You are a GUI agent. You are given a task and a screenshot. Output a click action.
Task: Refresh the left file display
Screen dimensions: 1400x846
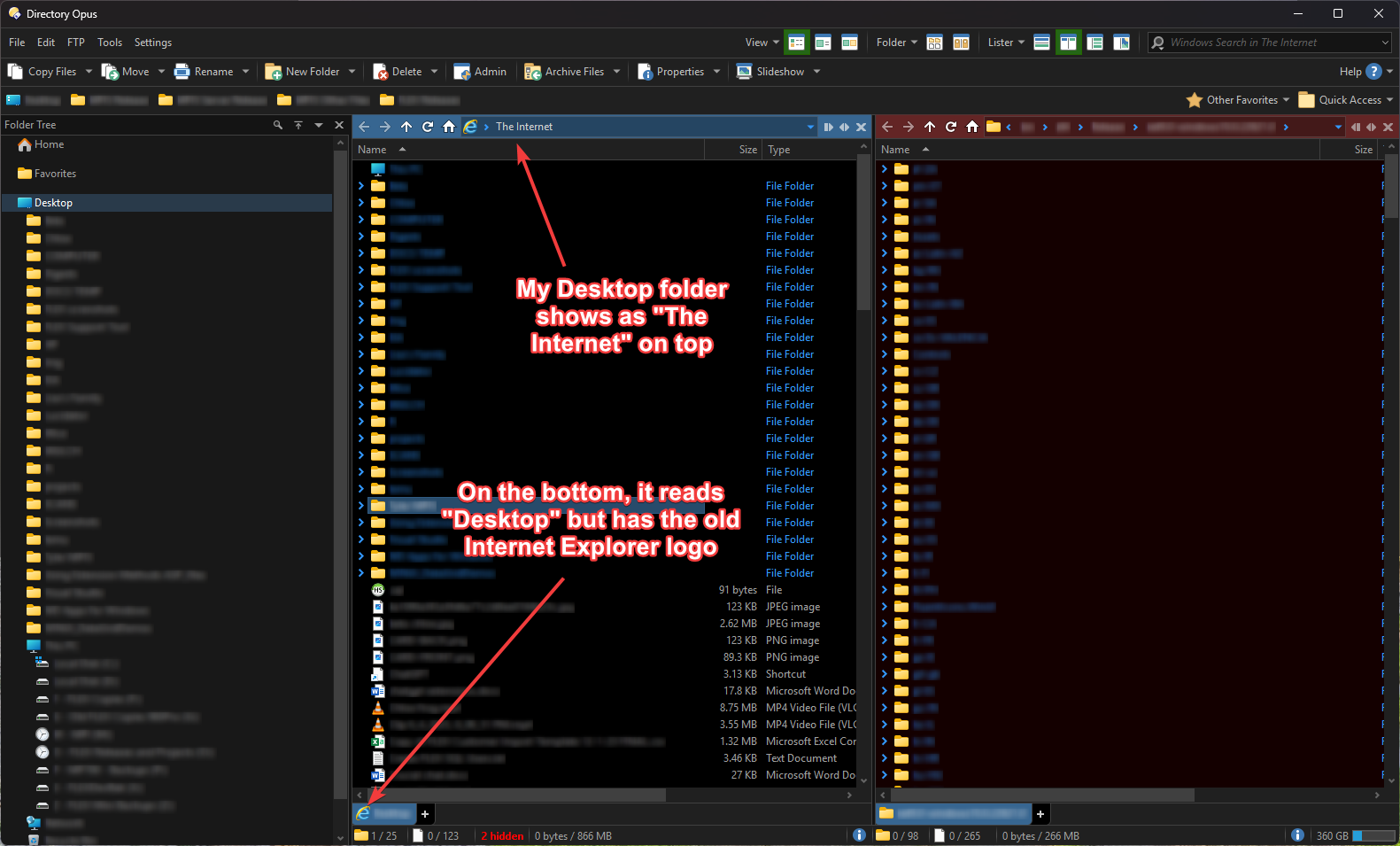click(428, 127)
